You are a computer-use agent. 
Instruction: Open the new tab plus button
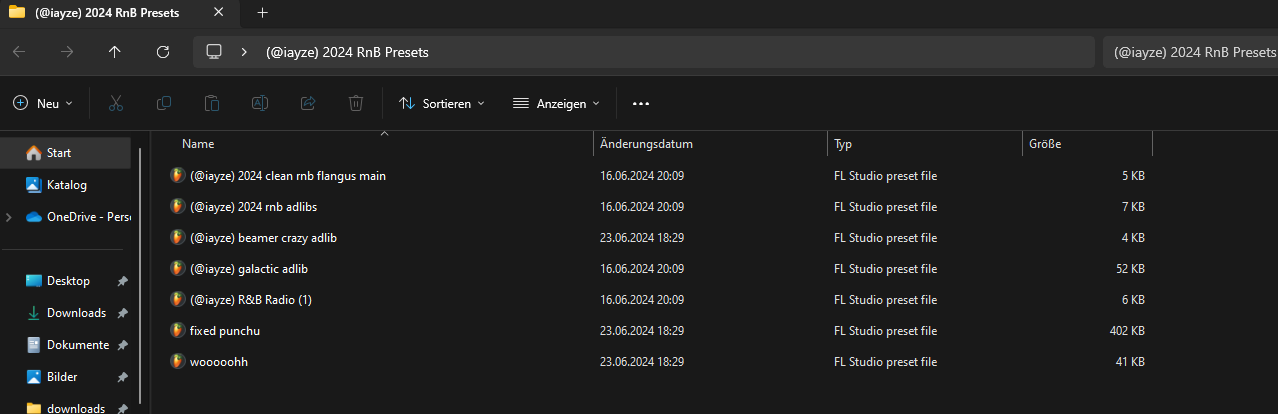[263, 13]
